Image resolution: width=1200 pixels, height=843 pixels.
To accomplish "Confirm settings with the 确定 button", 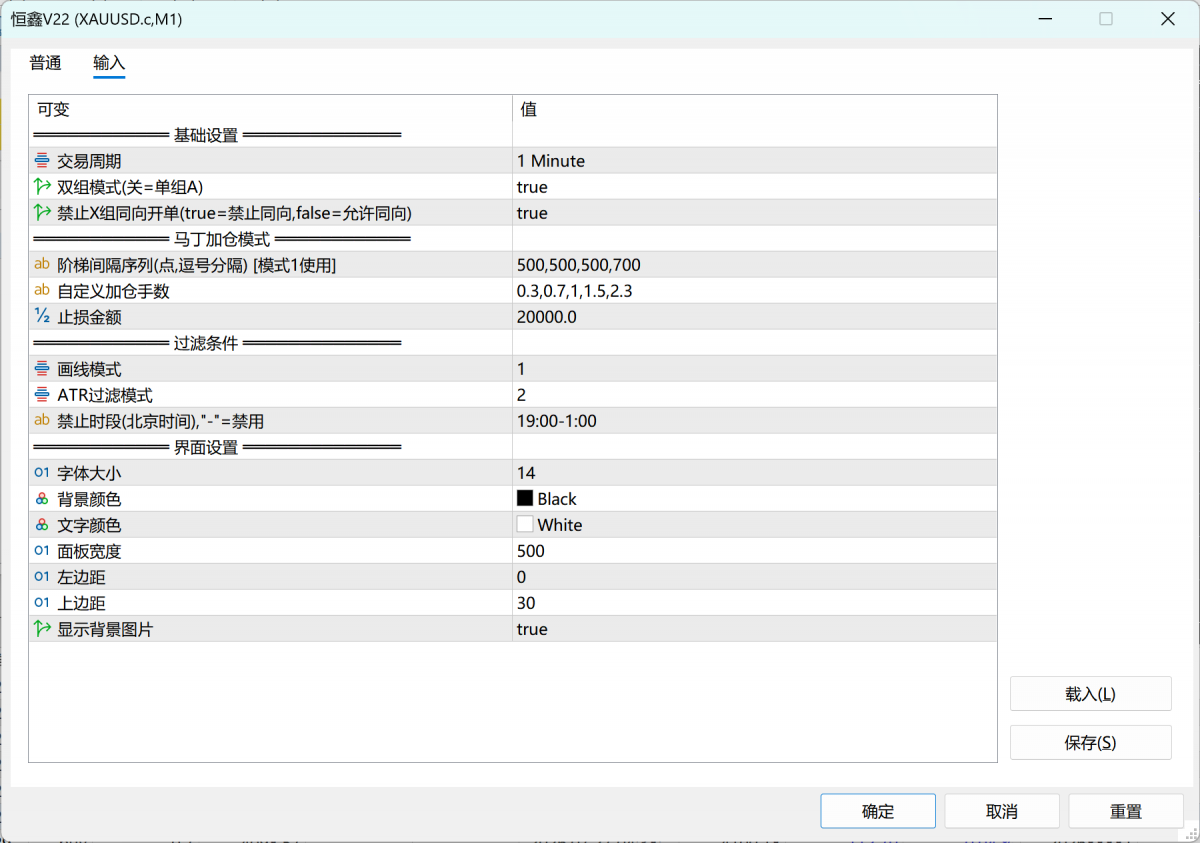I will 878,811.
